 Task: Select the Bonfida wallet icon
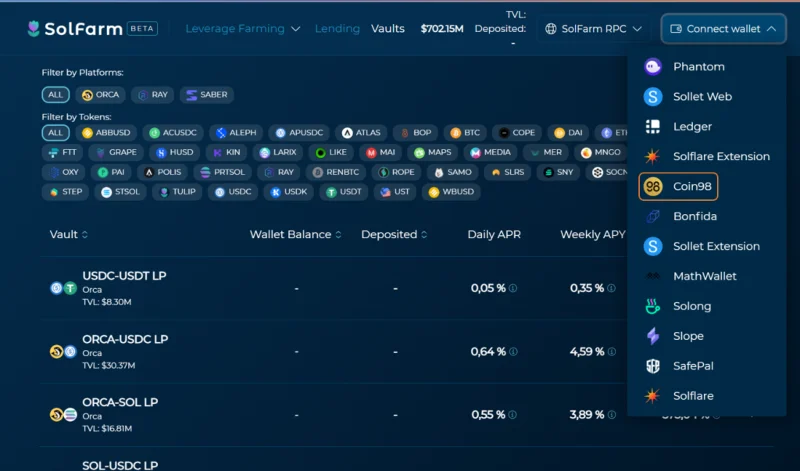pos(653,216)
